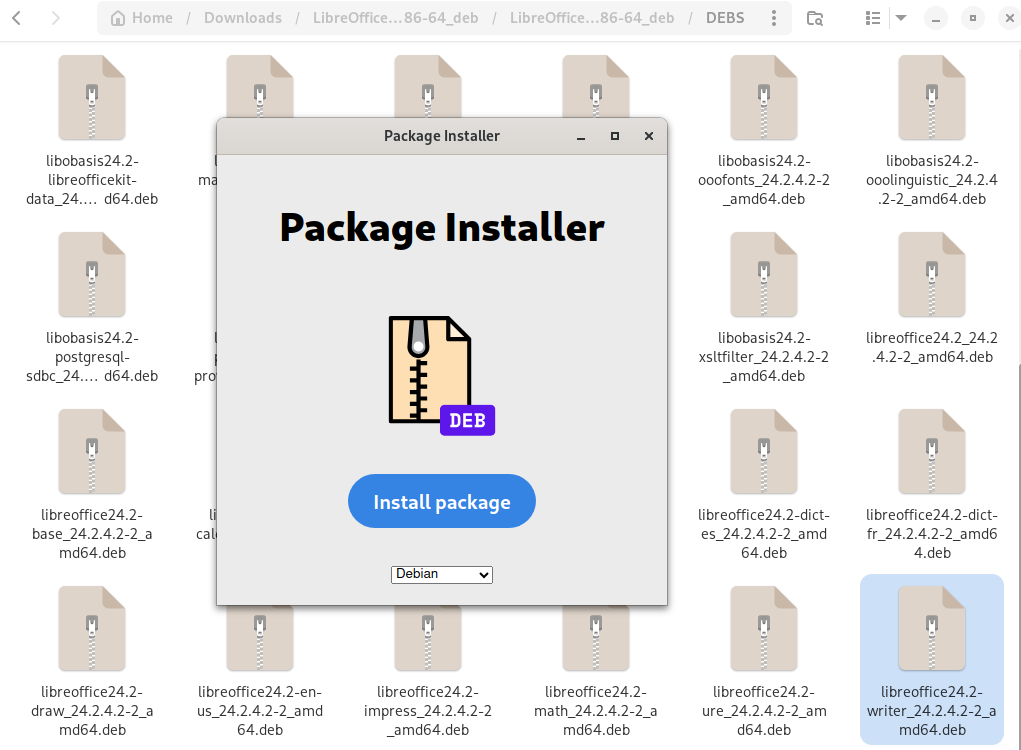Click the libreoffice24.2-dict-es filename label
Screen dimensions: 1021x750
[764, 535]
